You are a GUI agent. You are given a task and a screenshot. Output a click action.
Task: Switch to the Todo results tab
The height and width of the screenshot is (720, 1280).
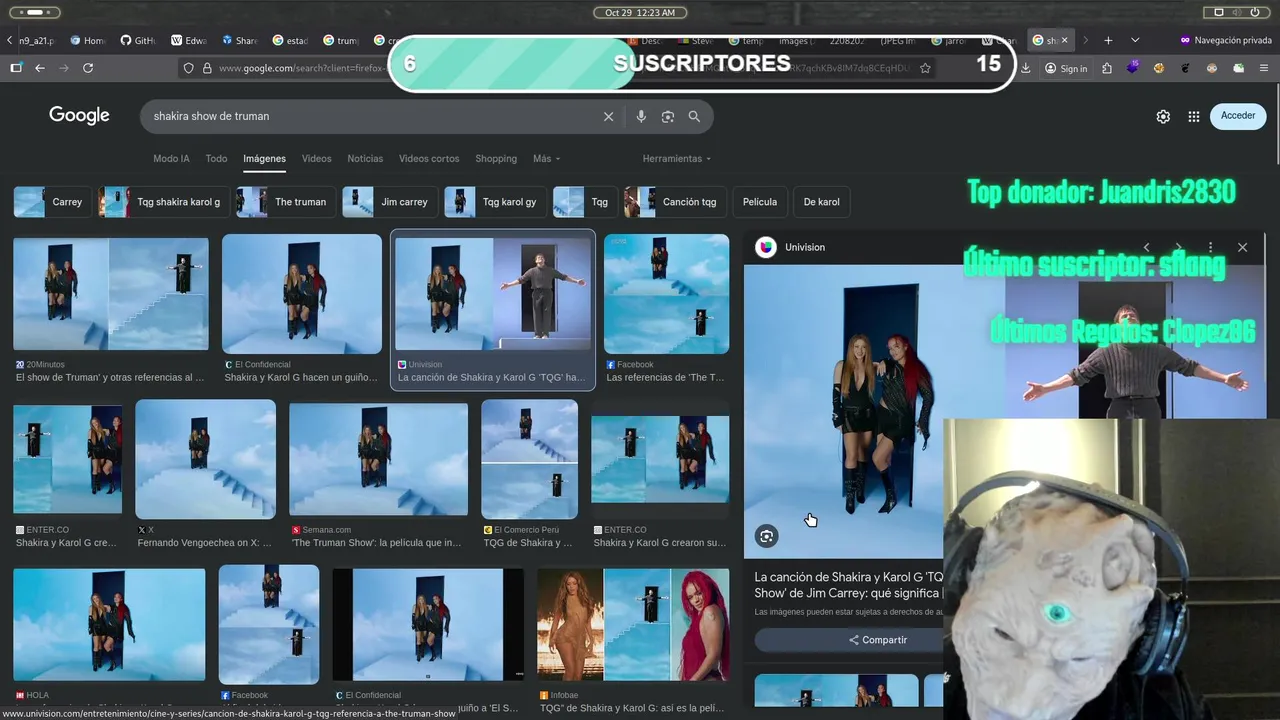pos(216,158)
